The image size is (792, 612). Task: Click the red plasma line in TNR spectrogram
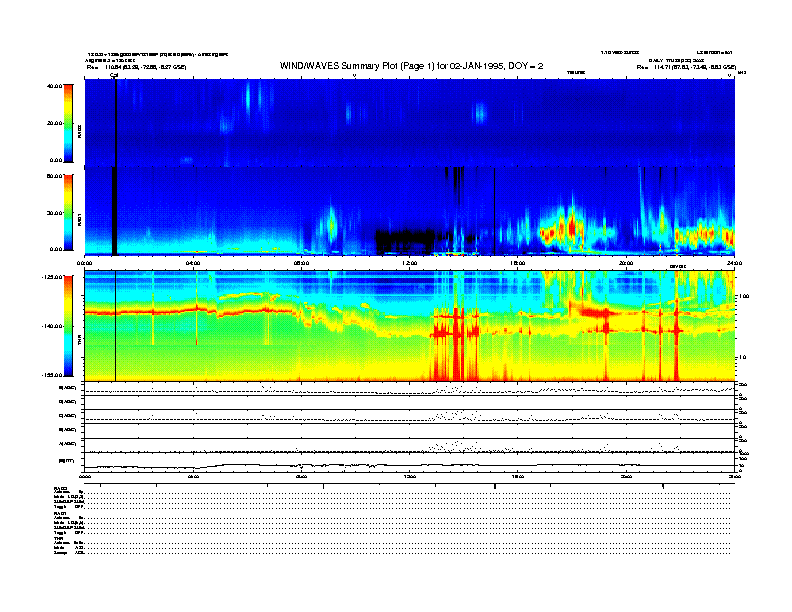(189, 311)
